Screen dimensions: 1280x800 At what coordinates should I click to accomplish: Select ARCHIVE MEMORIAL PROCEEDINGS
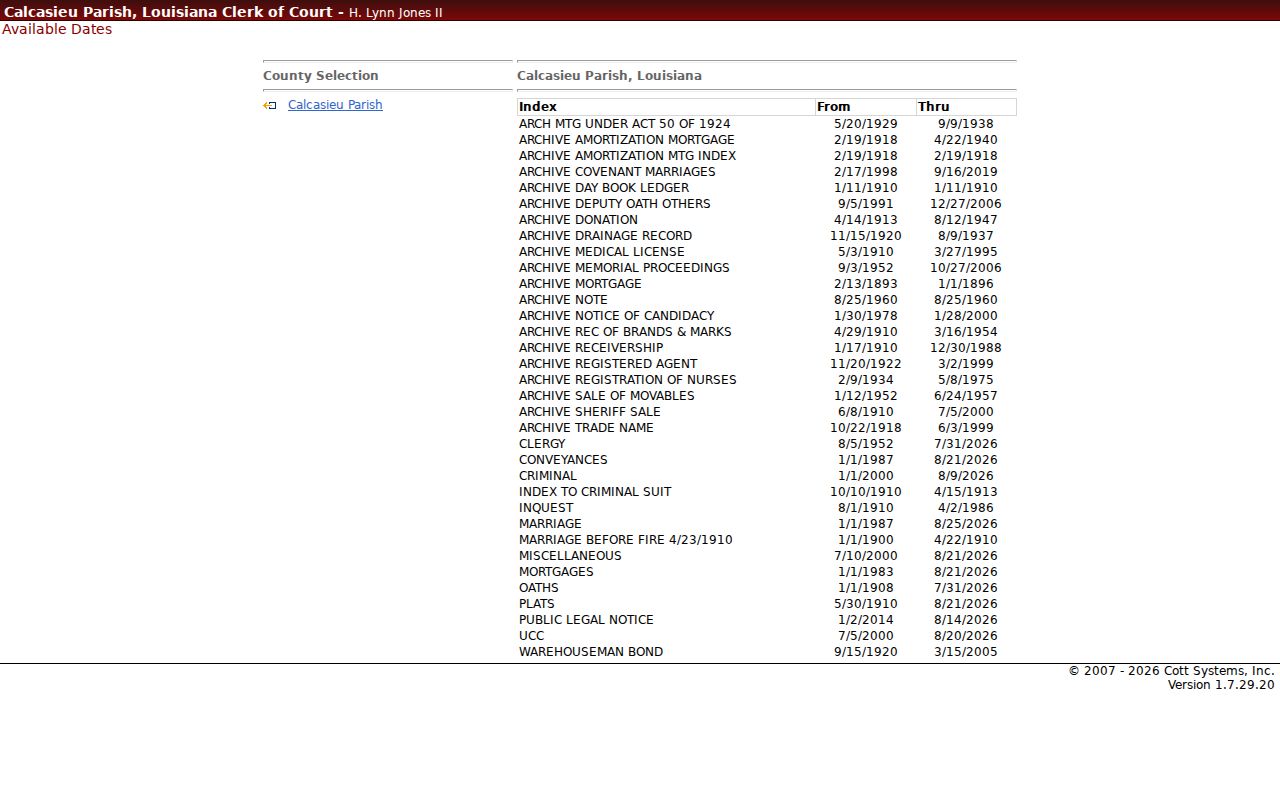624,268
